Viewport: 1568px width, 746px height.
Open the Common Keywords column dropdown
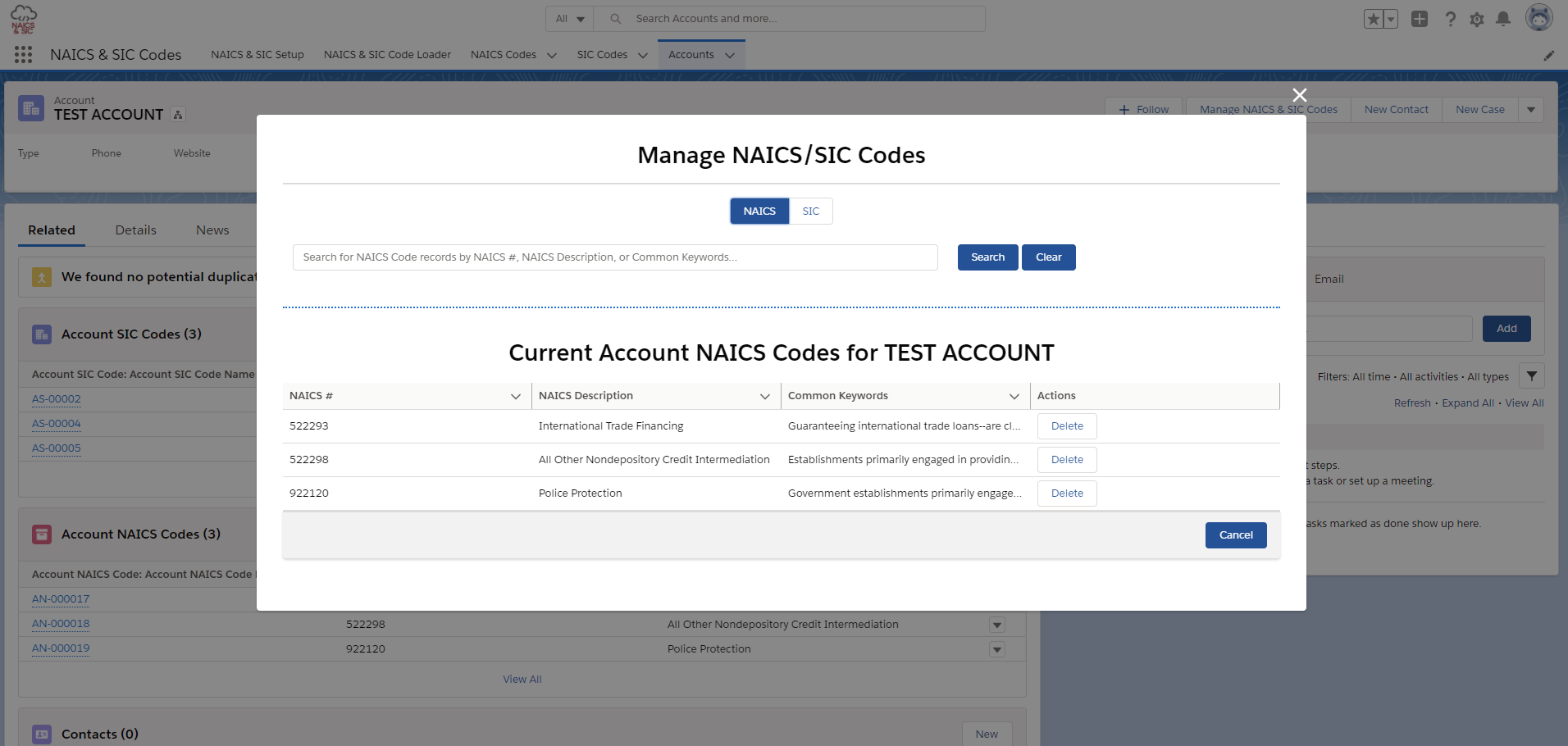click(1014, 397)
